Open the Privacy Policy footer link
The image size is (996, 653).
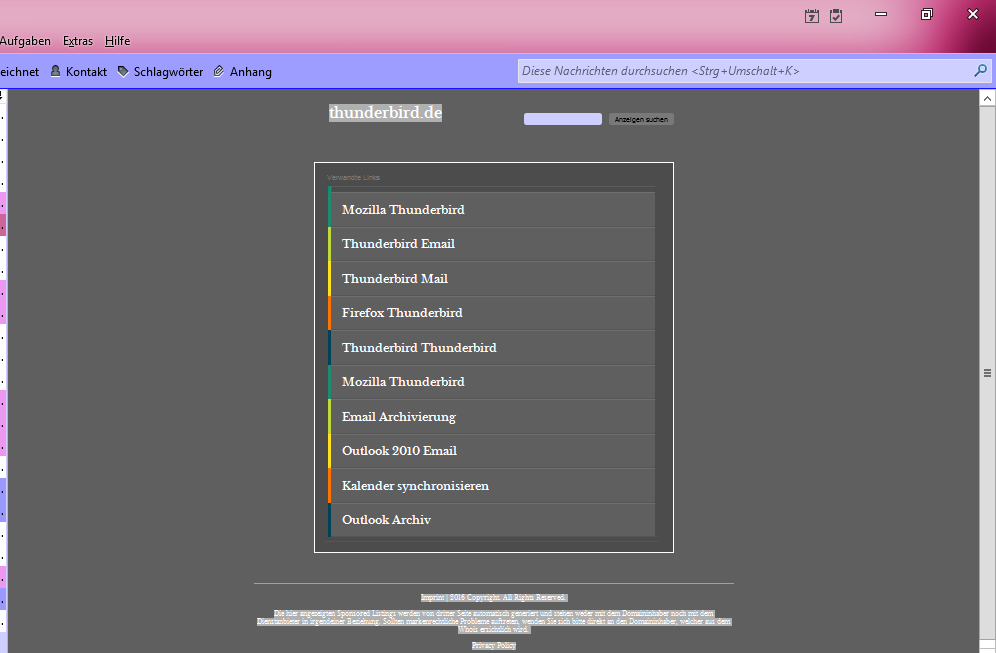pos(494,645)
